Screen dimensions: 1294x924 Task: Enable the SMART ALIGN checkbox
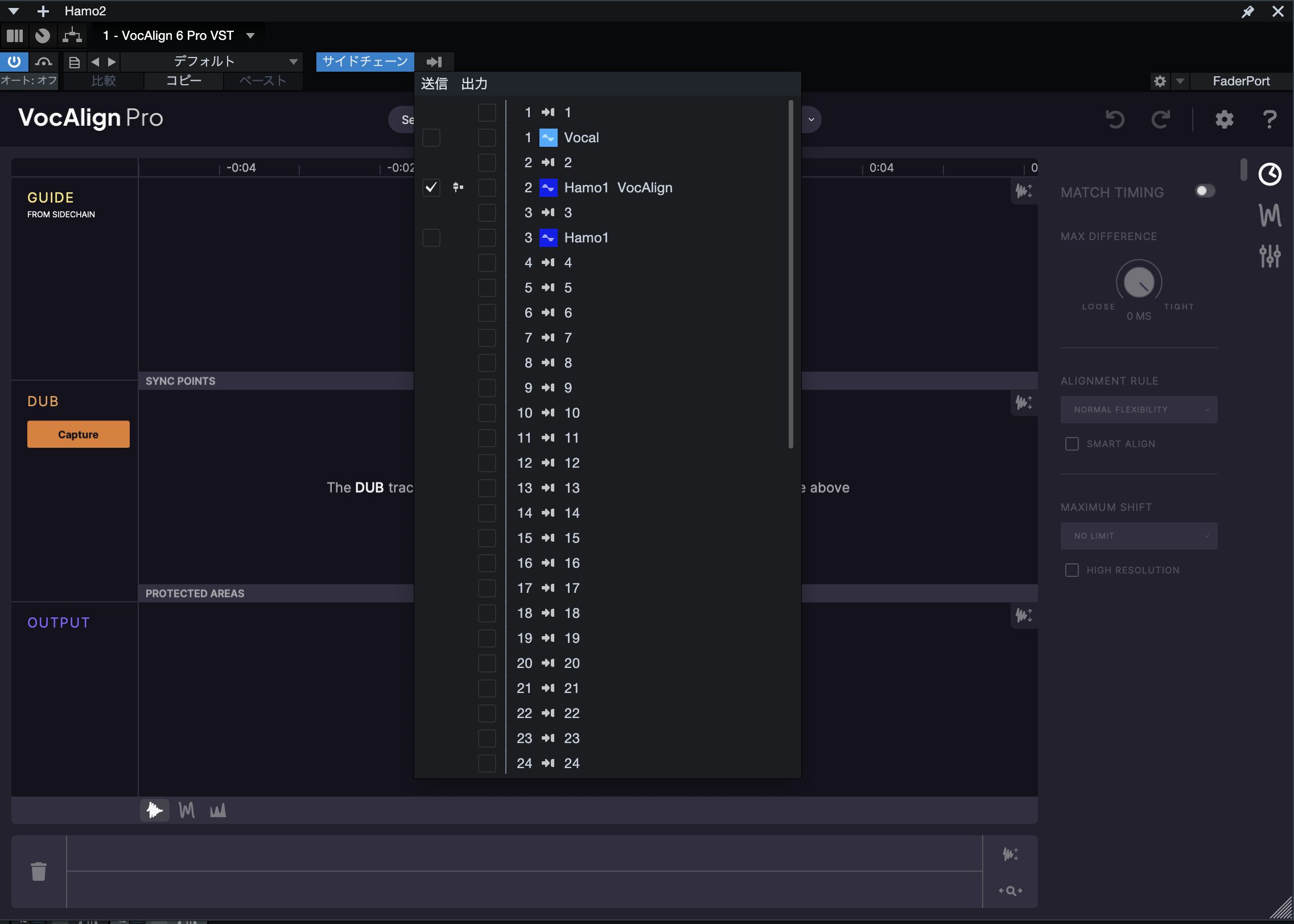(1072, 444)
